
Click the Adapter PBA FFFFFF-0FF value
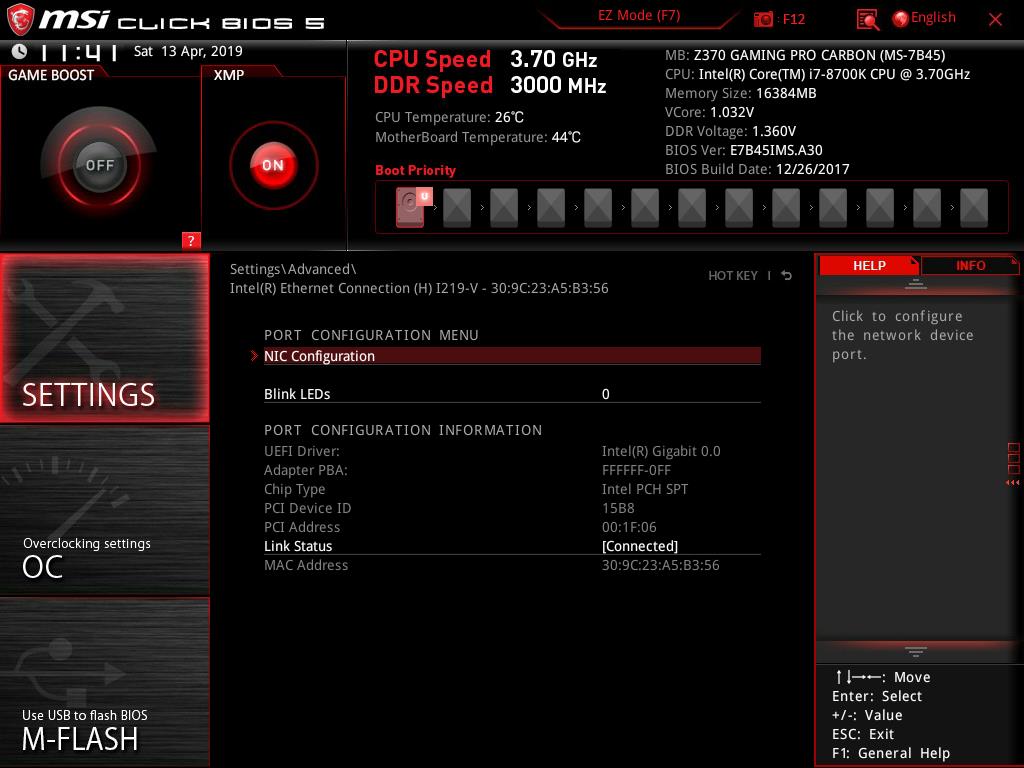pyautogui.click(x=636, y=470)
